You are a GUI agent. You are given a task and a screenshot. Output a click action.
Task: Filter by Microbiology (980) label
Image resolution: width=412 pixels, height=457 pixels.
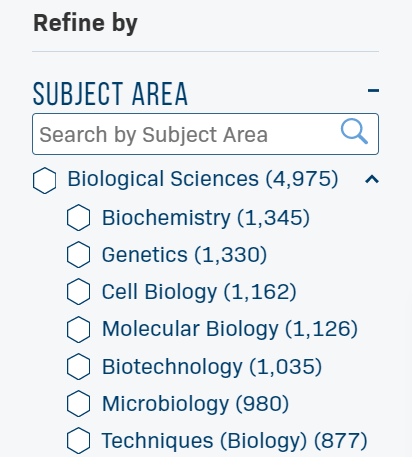pyautogui.click(x=195, y=404)
